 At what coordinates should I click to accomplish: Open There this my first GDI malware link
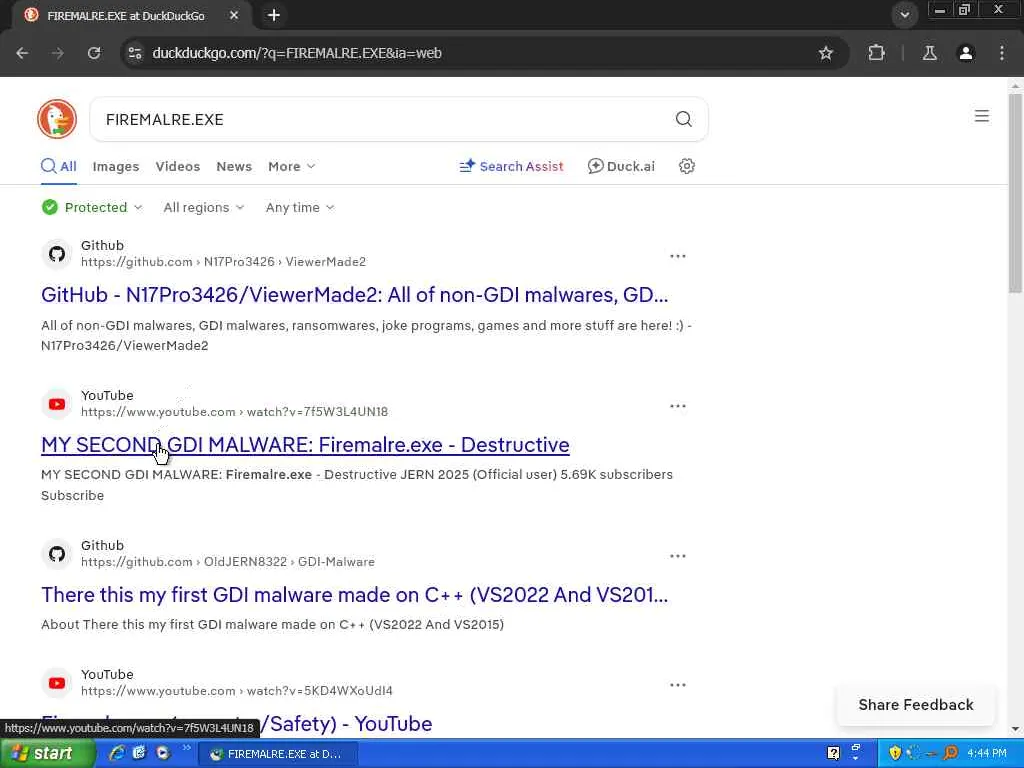(x=355, y=595)
